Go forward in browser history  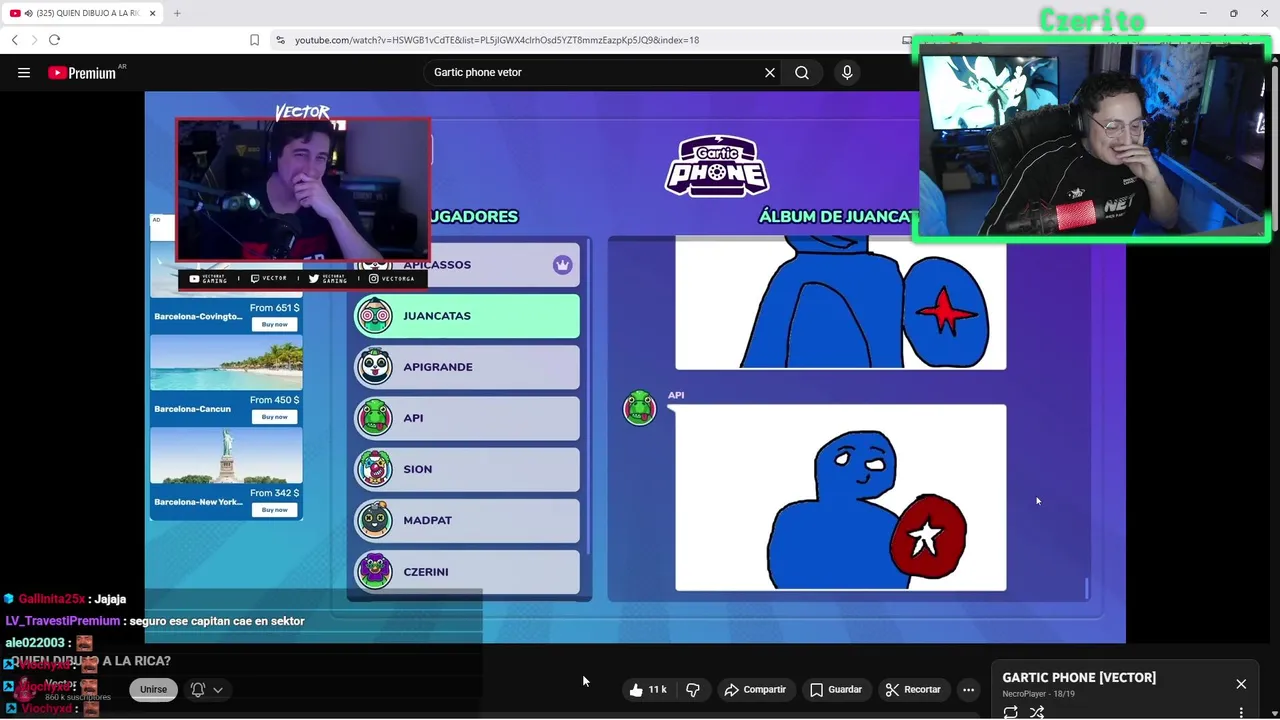pos(34,40)
